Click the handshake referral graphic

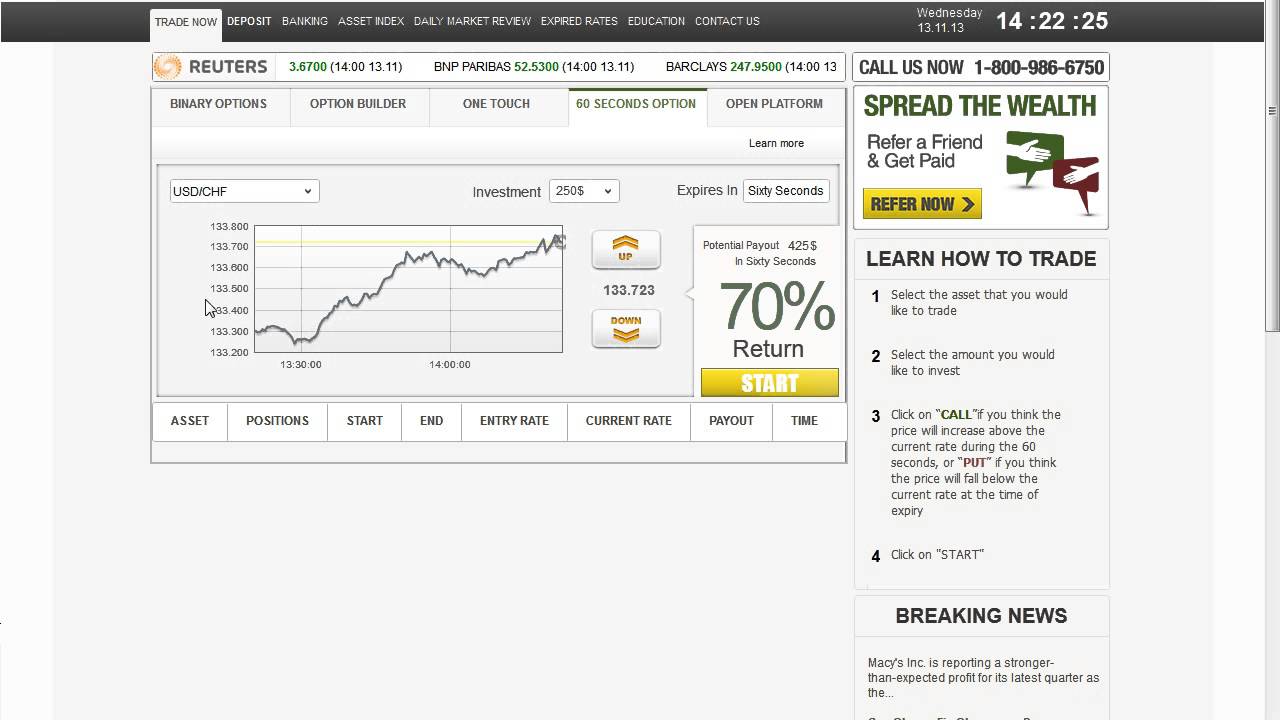click(1053, 171)
